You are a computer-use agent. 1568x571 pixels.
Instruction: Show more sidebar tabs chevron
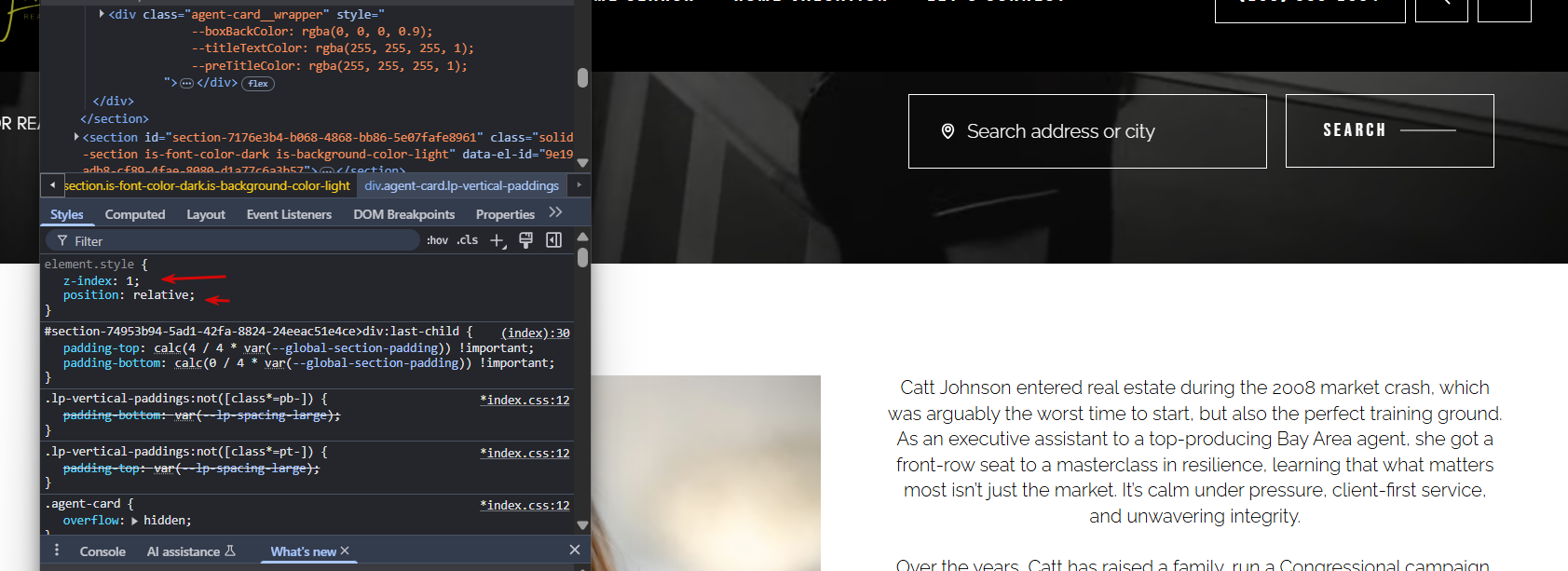tap(556, 212)
